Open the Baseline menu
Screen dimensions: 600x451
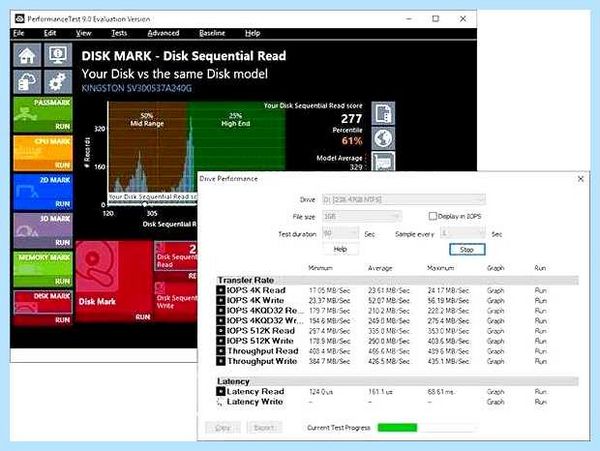pyautogui.click(x=212, y=33)
